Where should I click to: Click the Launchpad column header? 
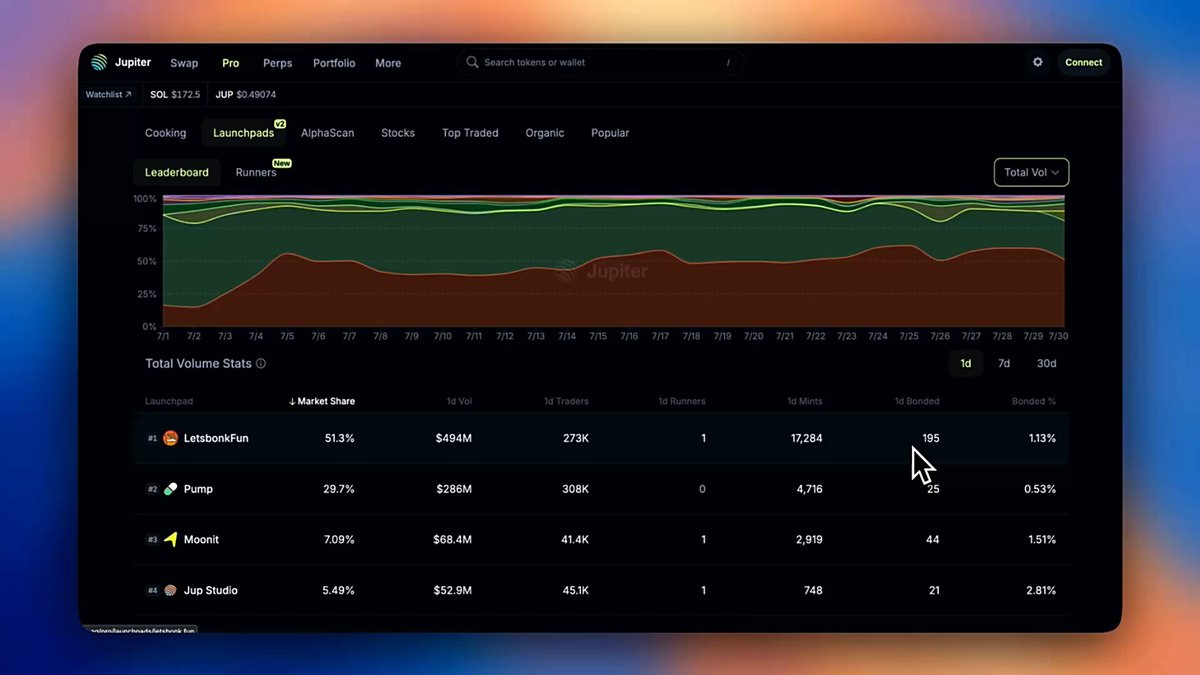point(169,401)
